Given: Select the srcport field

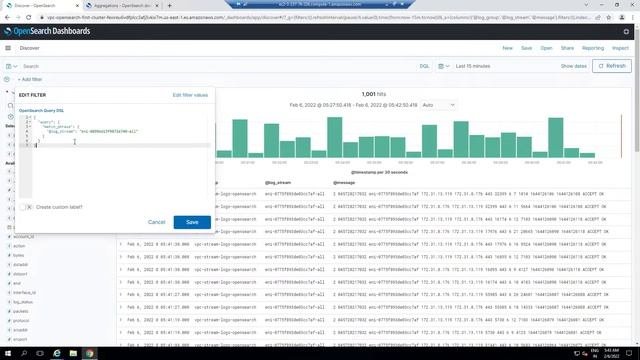Looking at the screenshot, I should 20,340.
